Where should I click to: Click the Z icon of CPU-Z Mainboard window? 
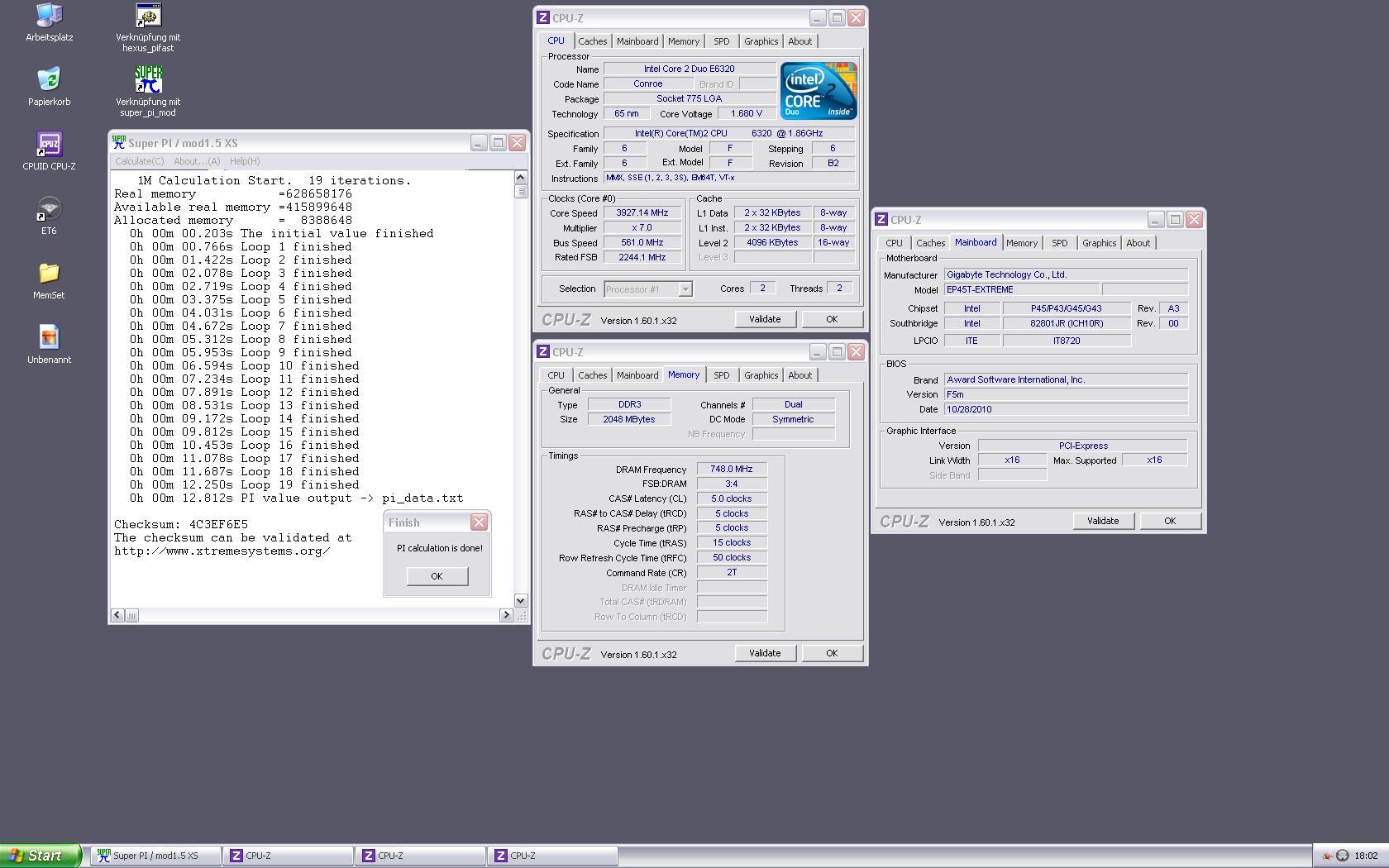(x=881, y=219)
